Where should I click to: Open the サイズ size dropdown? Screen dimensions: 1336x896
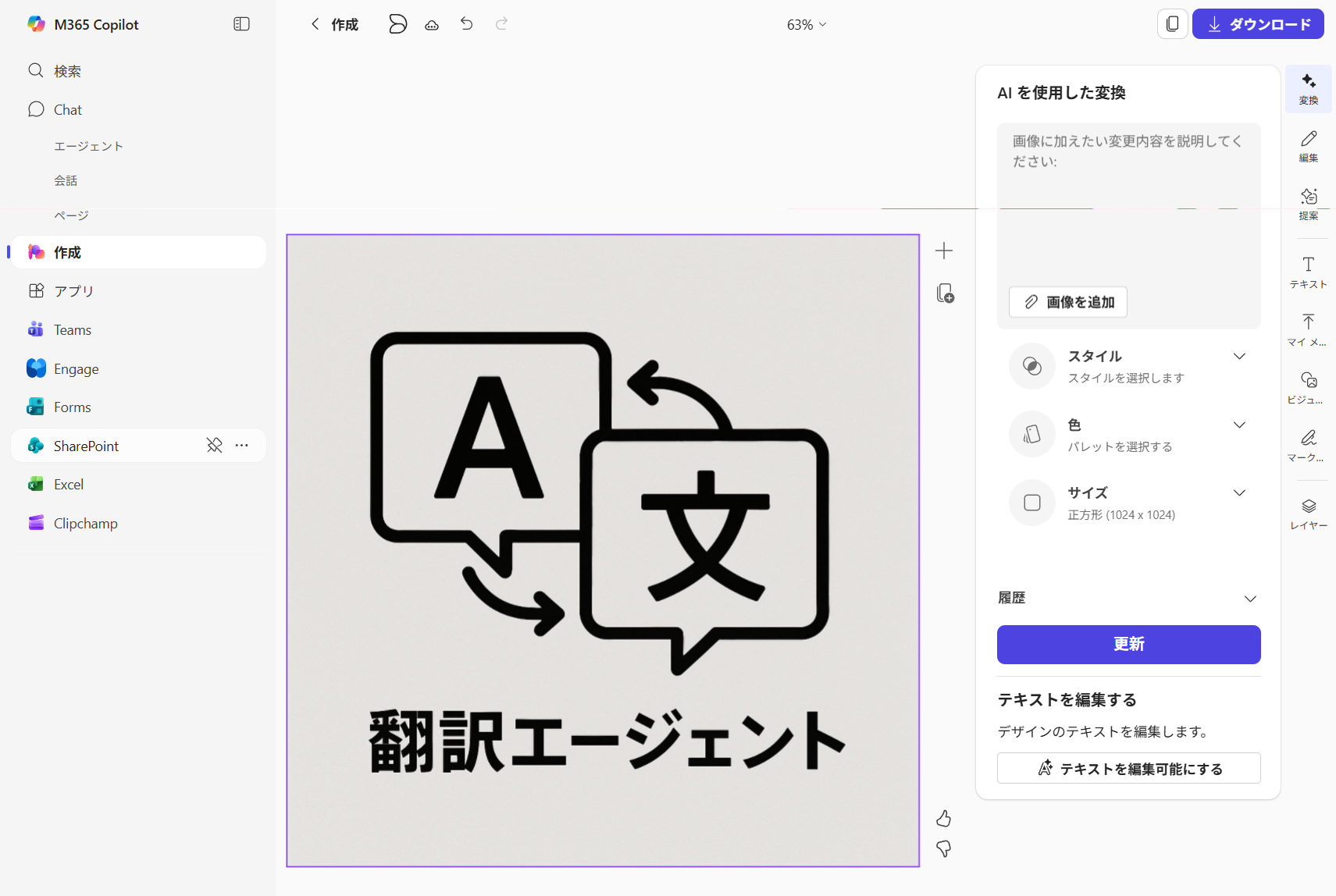coord(1238,493)
